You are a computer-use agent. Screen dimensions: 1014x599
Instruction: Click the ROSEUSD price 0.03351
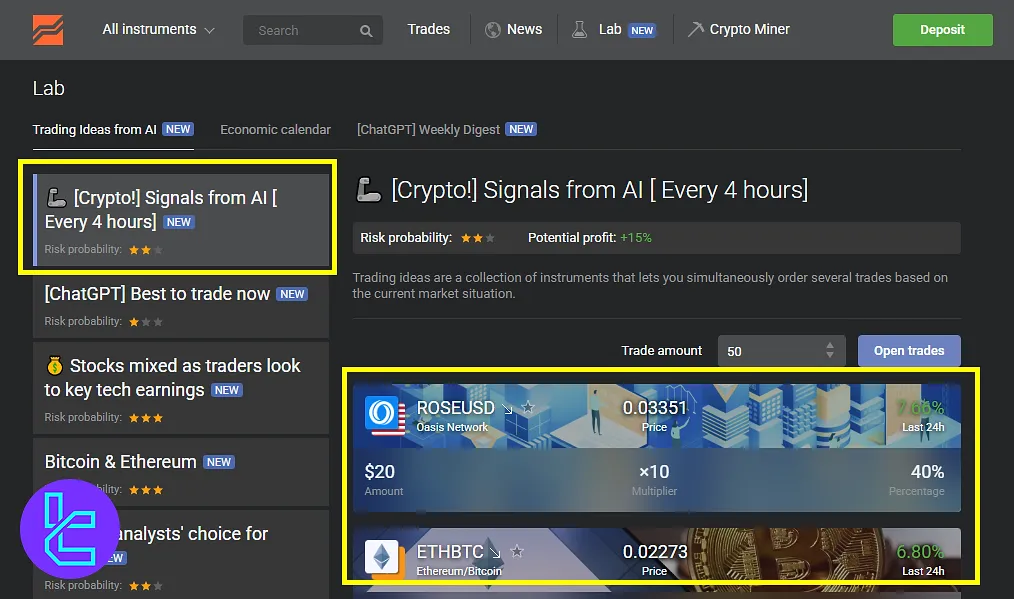[654, 408]
